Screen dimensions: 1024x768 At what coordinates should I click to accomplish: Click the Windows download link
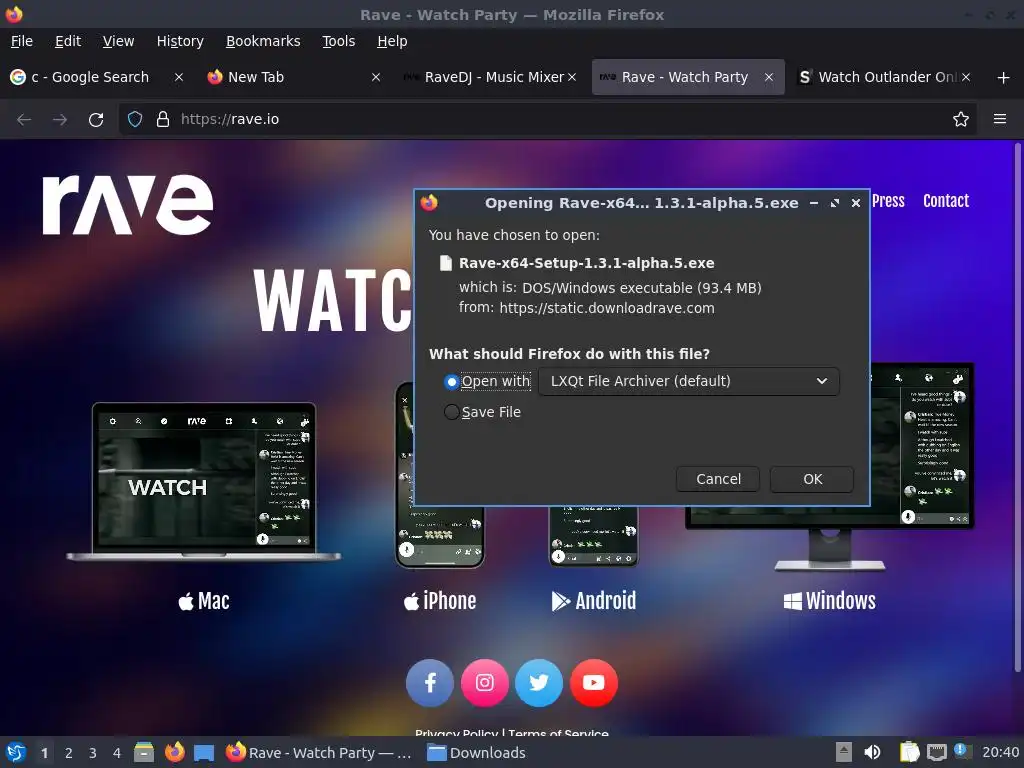829,601
